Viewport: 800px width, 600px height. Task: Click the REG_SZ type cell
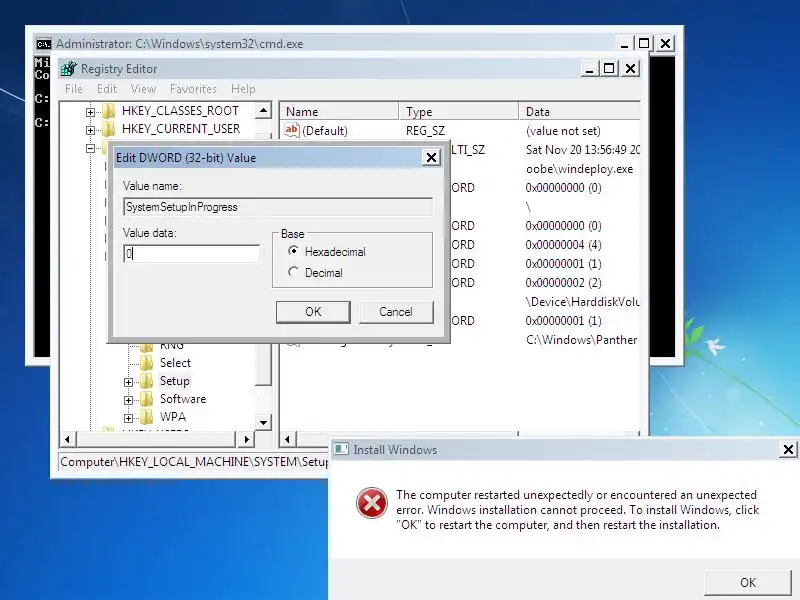(425, 131)
